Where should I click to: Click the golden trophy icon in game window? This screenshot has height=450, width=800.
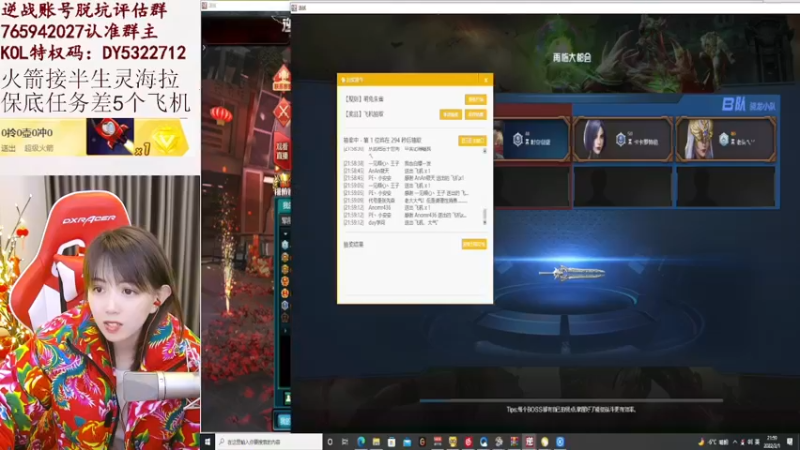282,180
